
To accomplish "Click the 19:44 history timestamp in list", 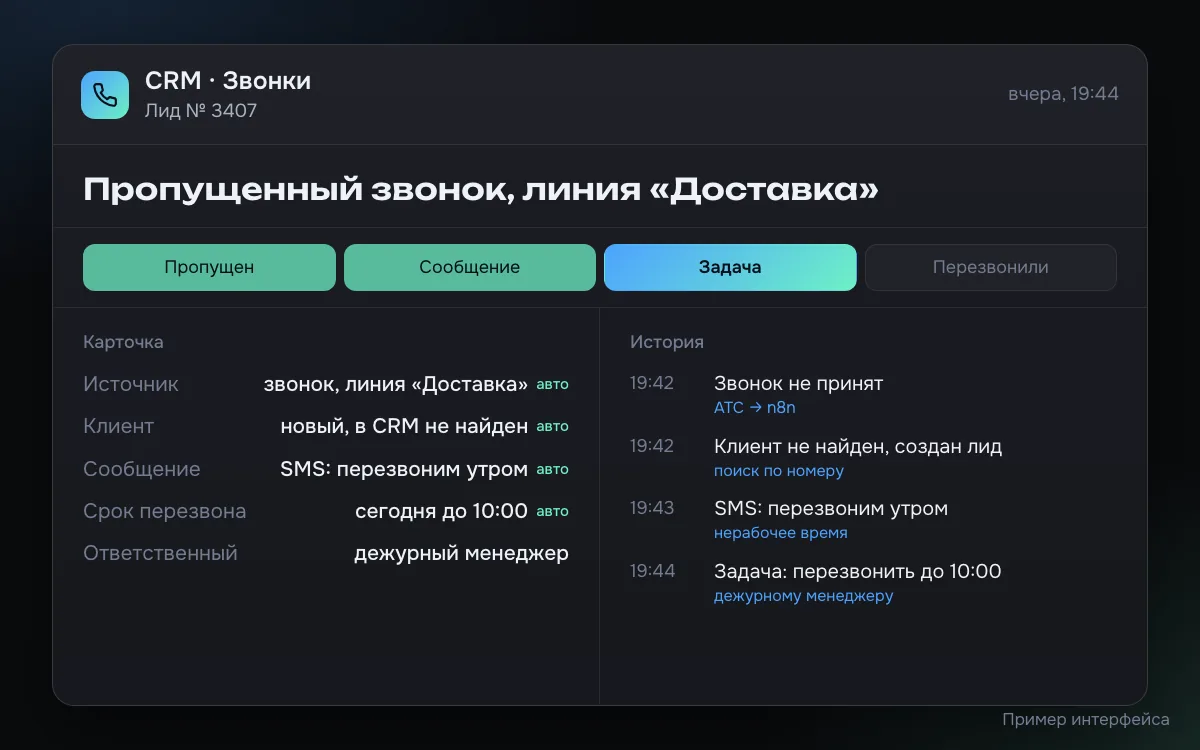I will tap(652, 571).
